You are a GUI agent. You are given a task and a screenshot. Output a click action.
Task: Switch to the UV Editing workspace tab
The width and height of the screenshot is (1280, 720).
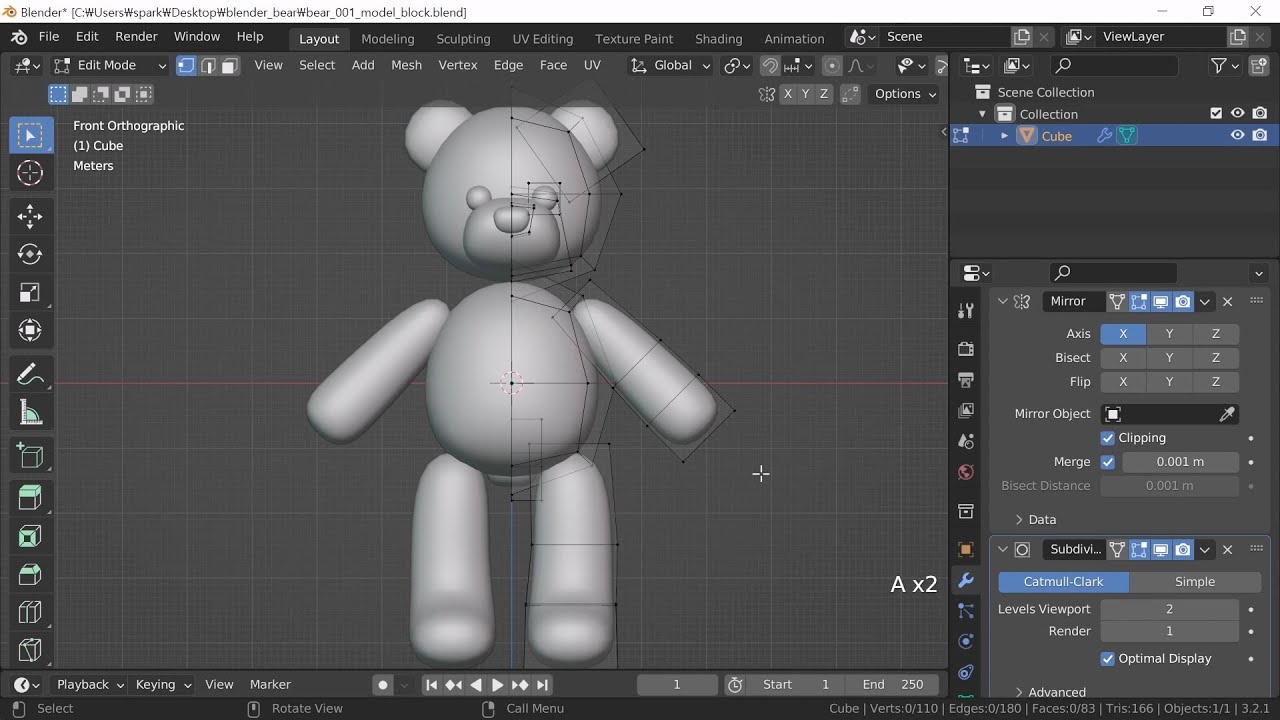pos(543,39)
